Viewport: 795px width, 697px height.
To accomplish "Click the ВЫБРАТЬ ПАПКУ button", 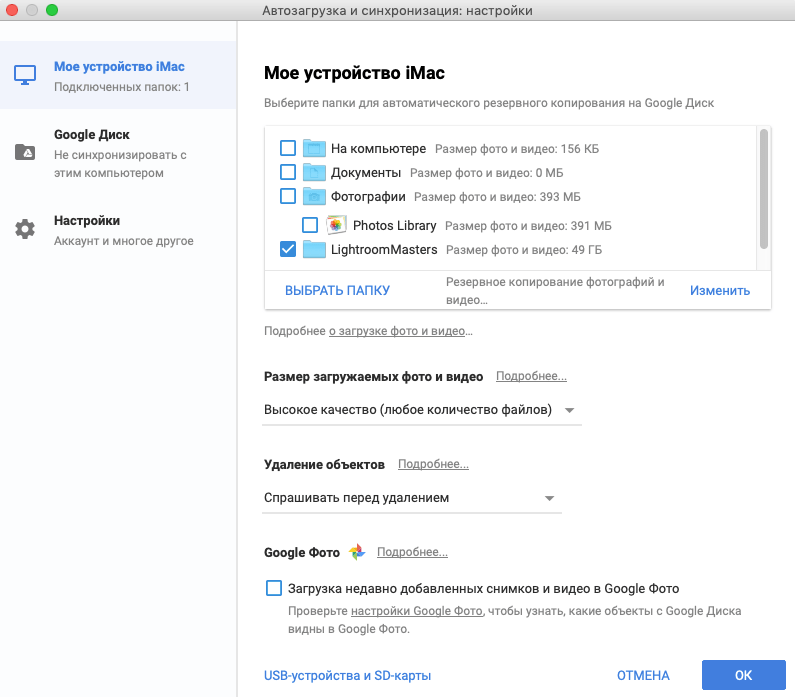I will tap(337, 290).
